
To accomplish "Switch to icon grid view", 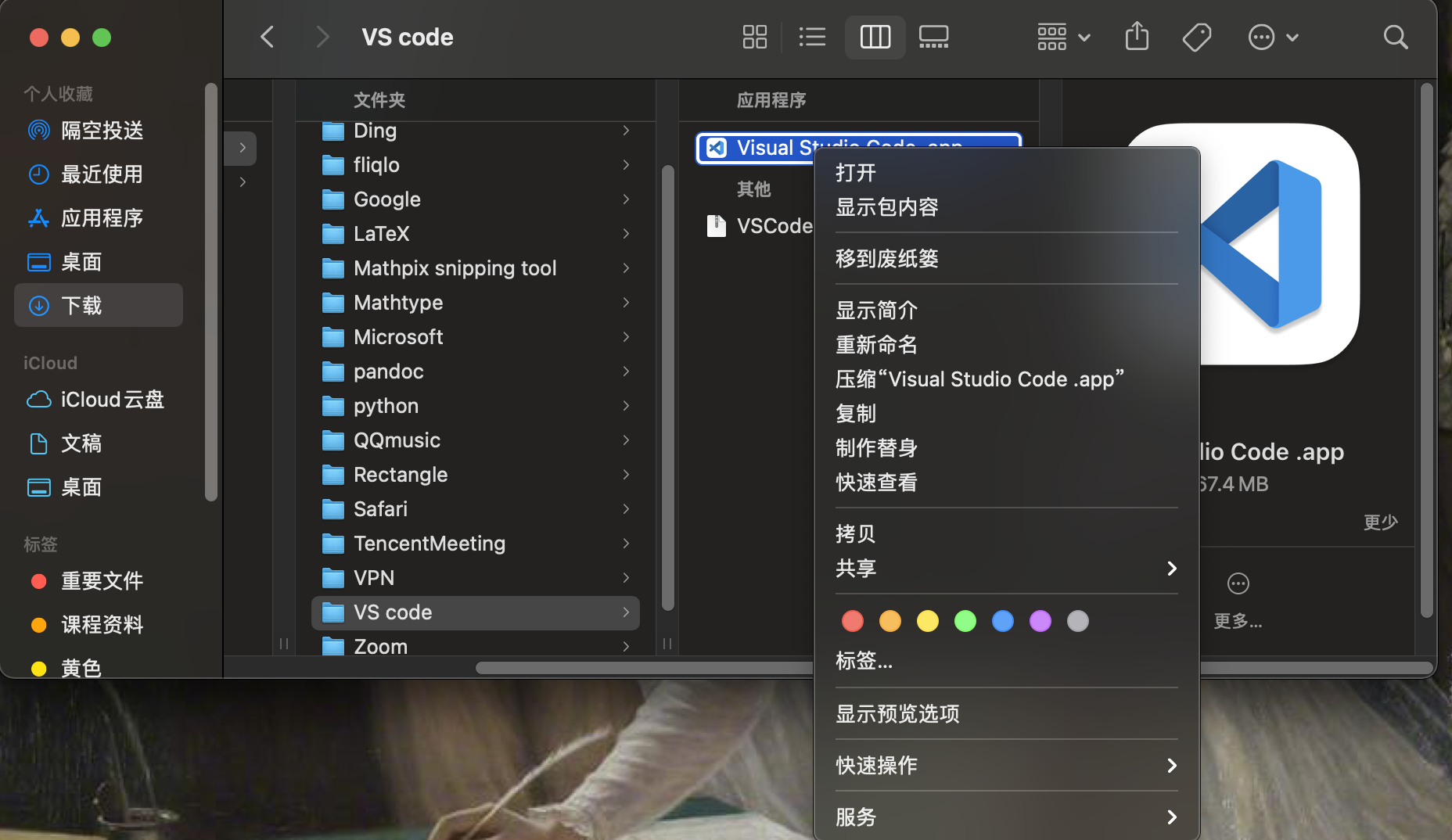I will pos(754,37).
